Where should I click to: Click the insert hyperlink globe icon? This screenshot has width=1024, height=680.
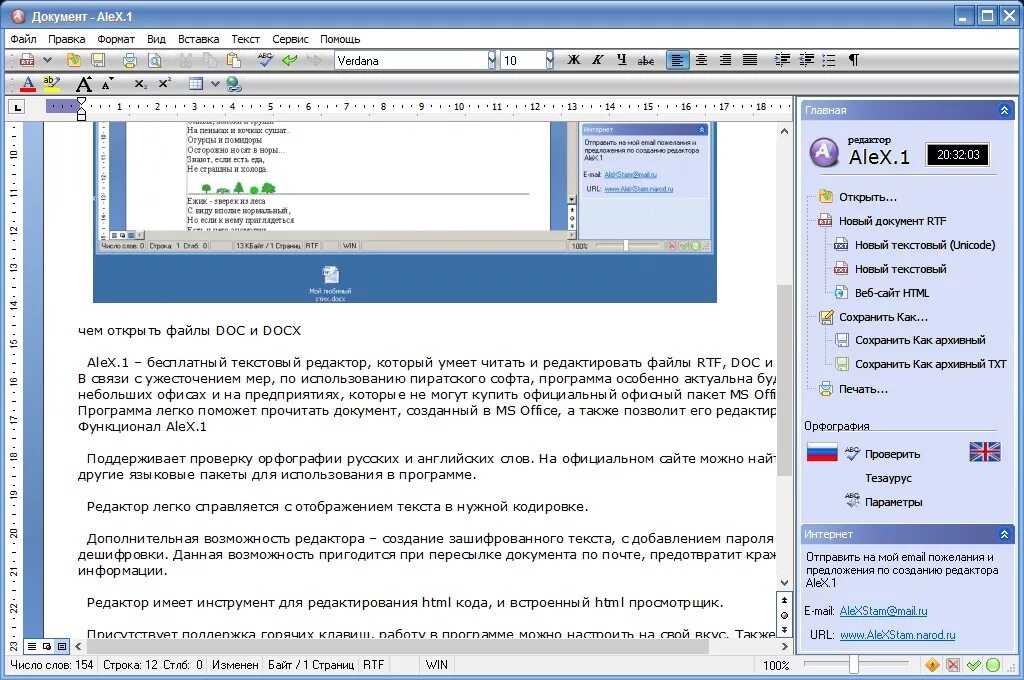(x=234, y=84)
